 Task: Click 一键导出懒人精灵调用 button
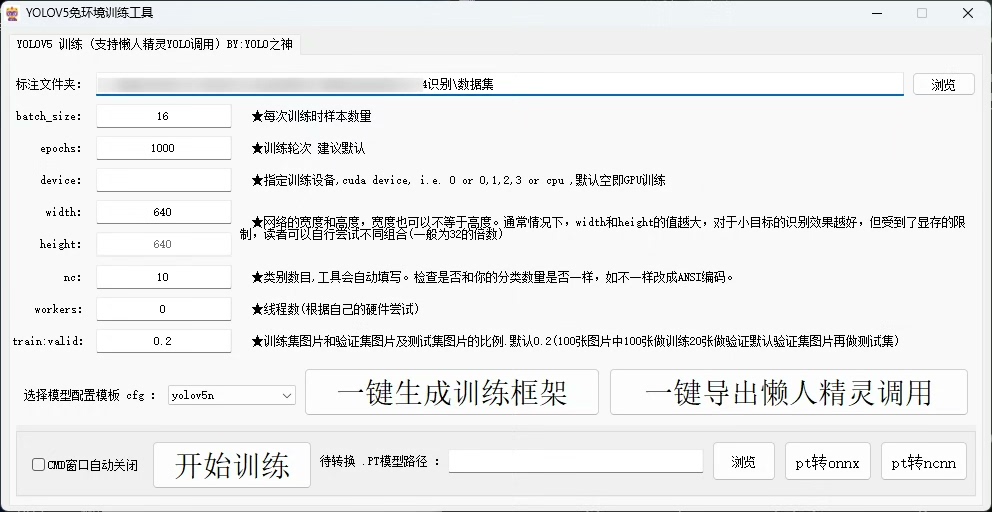click(789, 392)
